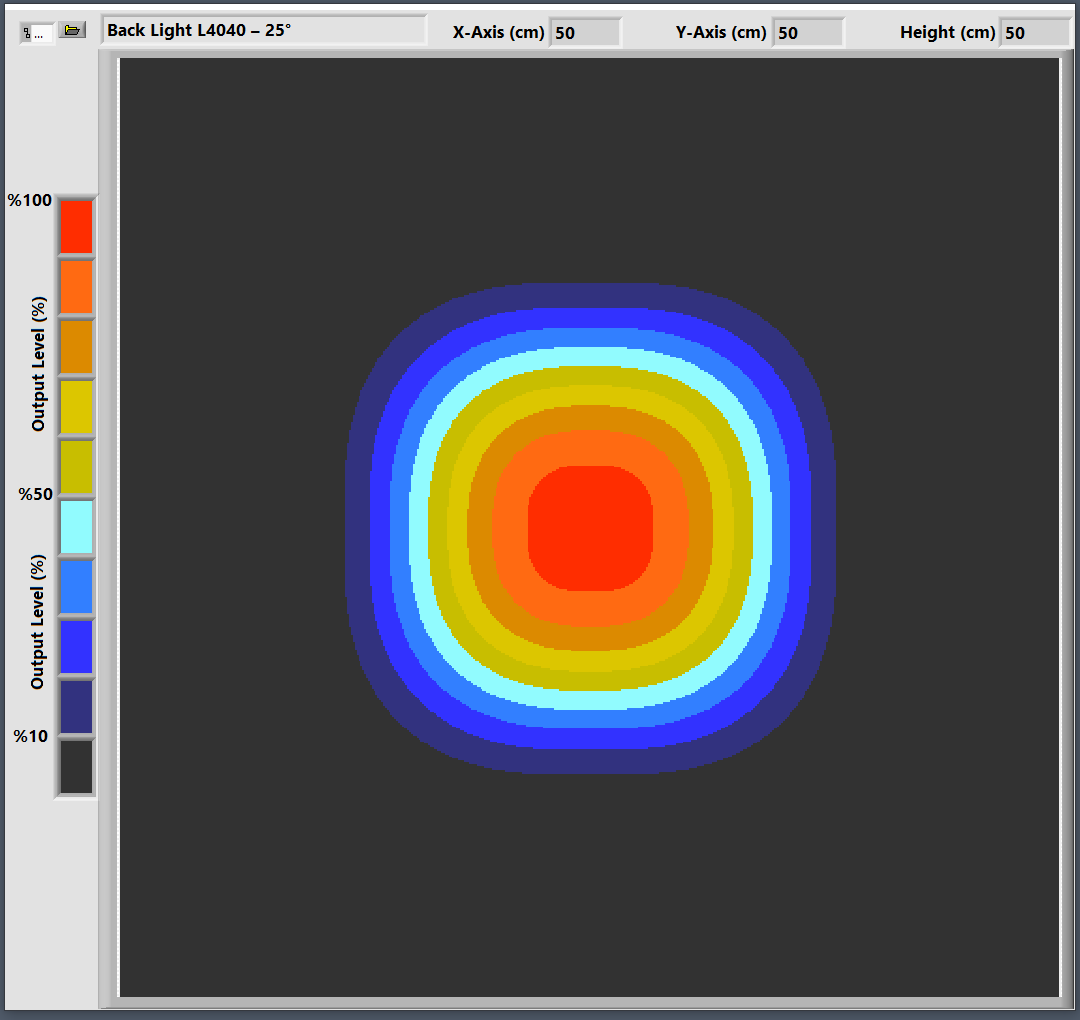Select the cyan 50% legend swatch
1080x1020 pixels.
(76, 527)
